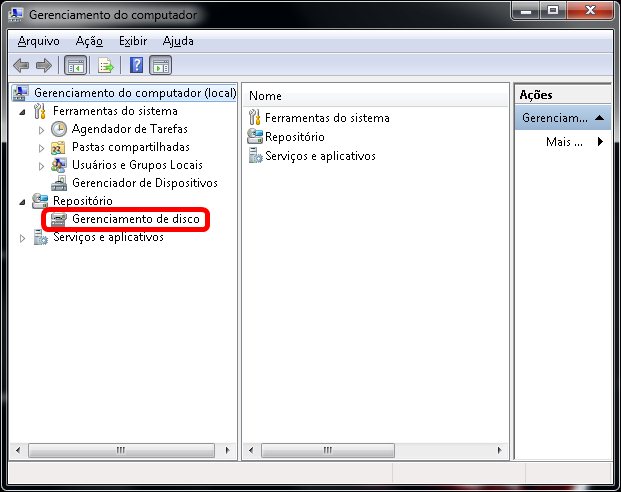Click tree pane scrollbar left arrow

(x=18, y=450)
